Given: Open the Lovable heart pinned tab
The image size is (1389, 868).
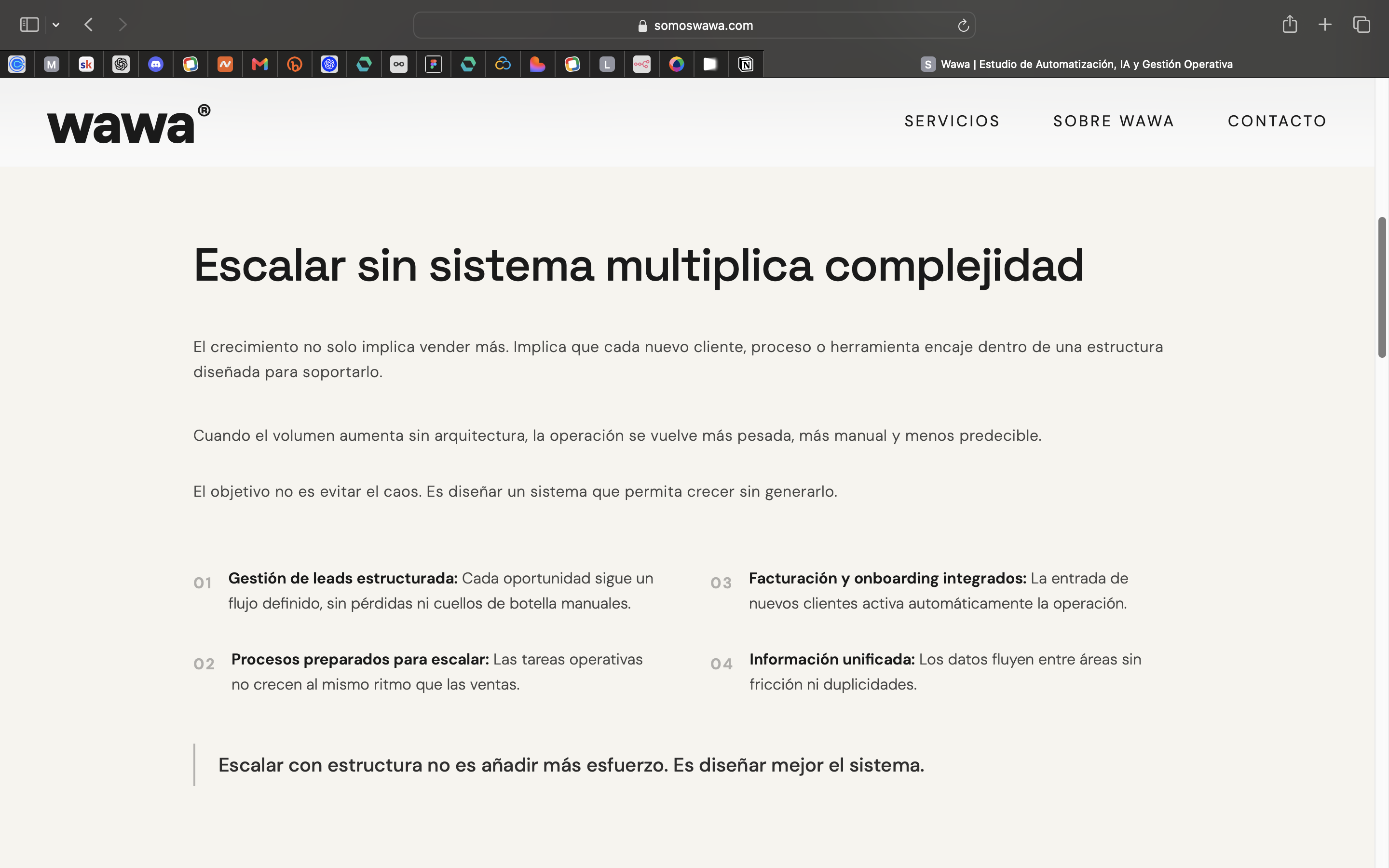Looking at the screenshot, I should pos(537,64).
